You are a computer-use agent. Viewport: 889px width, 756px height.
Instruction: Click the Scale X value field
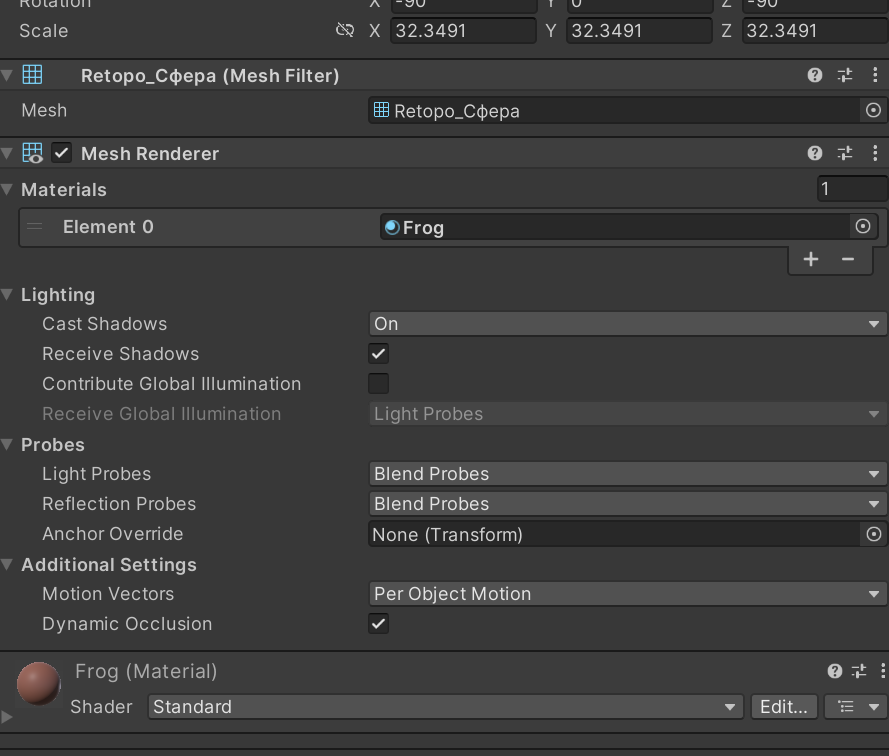[462, 31]
